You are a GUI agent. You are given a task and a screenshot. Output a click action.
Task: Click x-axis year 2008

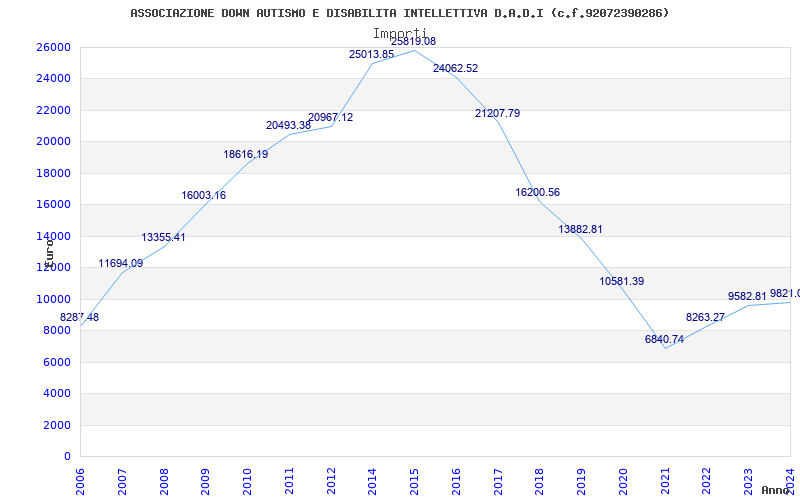click(x=164, y=482)
